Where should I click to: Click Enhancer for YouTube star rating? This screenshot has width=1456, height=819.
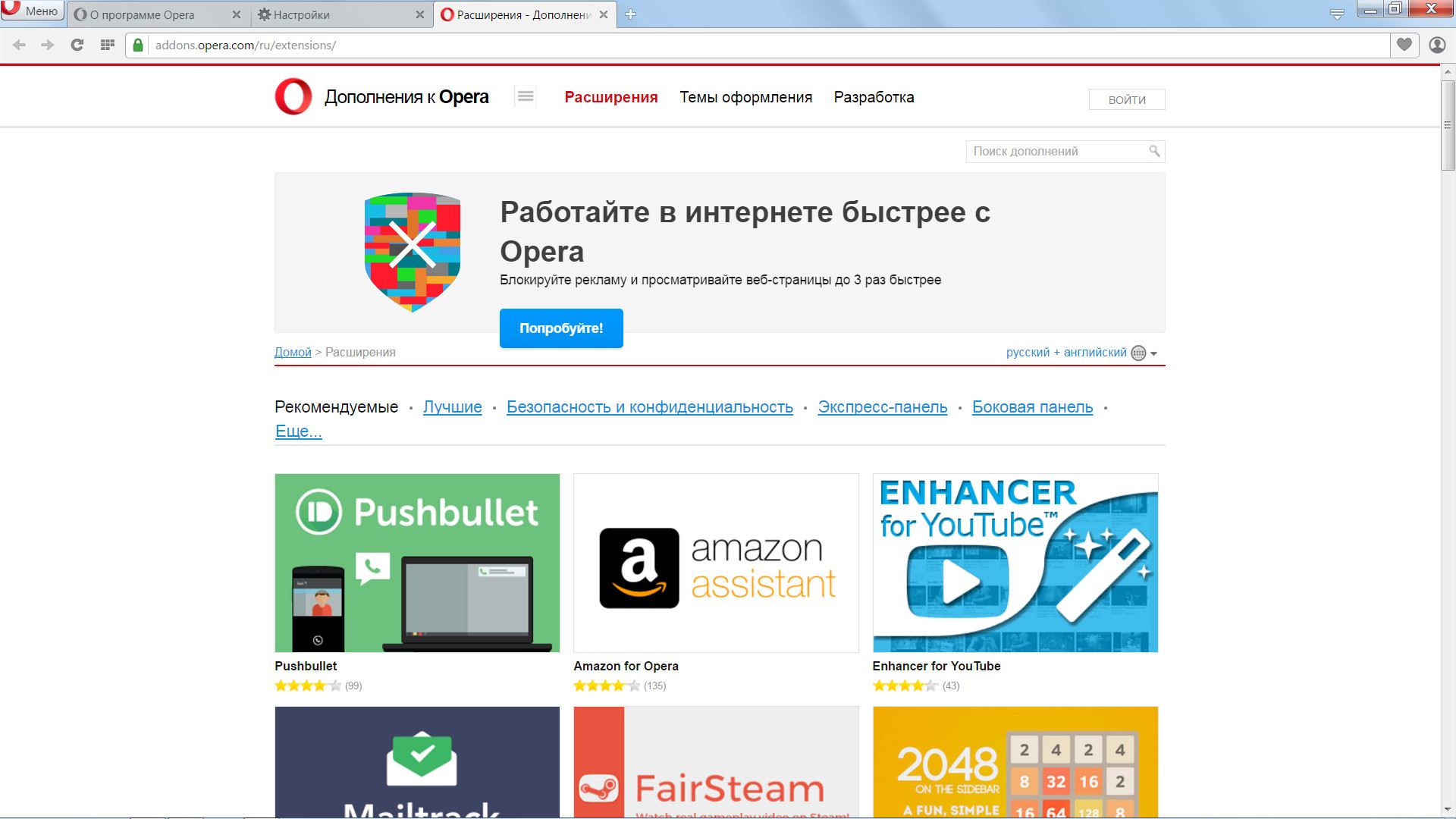point(905,686)
